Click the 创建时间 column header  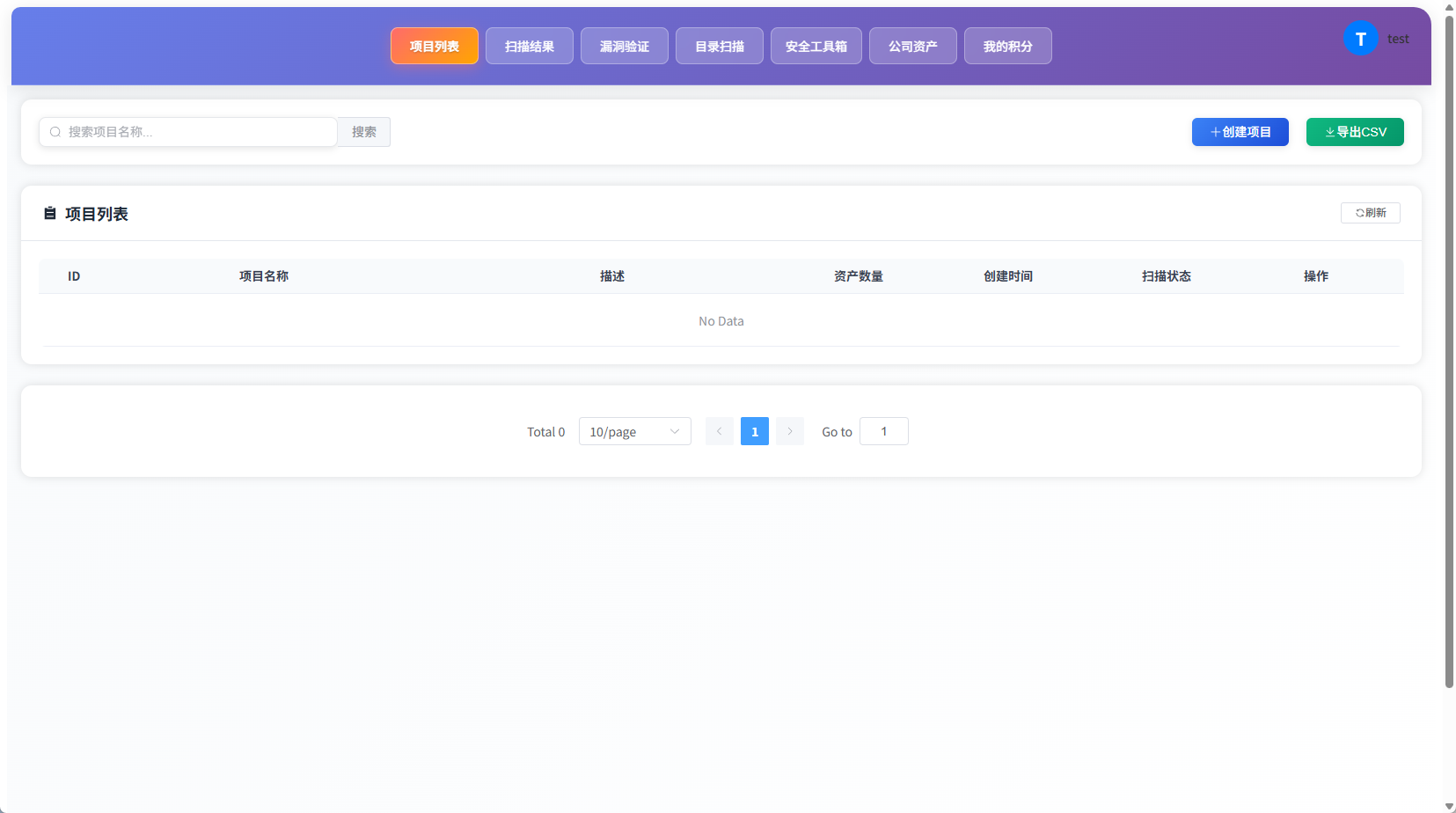[1008, 276]
